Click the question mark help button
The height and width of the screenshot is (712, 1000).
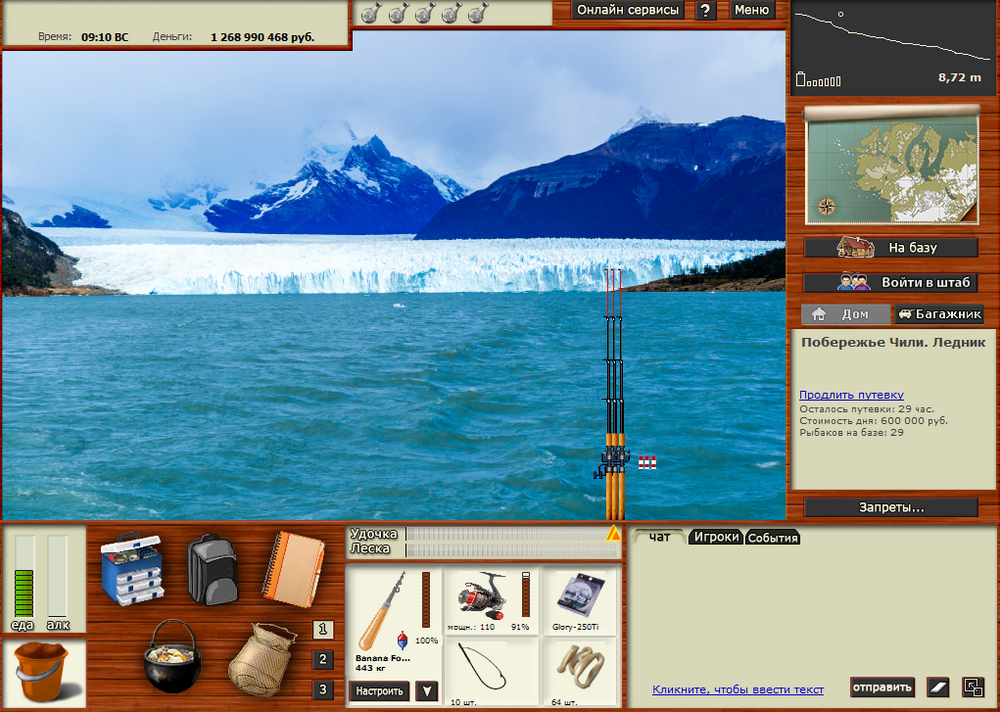coord(706,10)
